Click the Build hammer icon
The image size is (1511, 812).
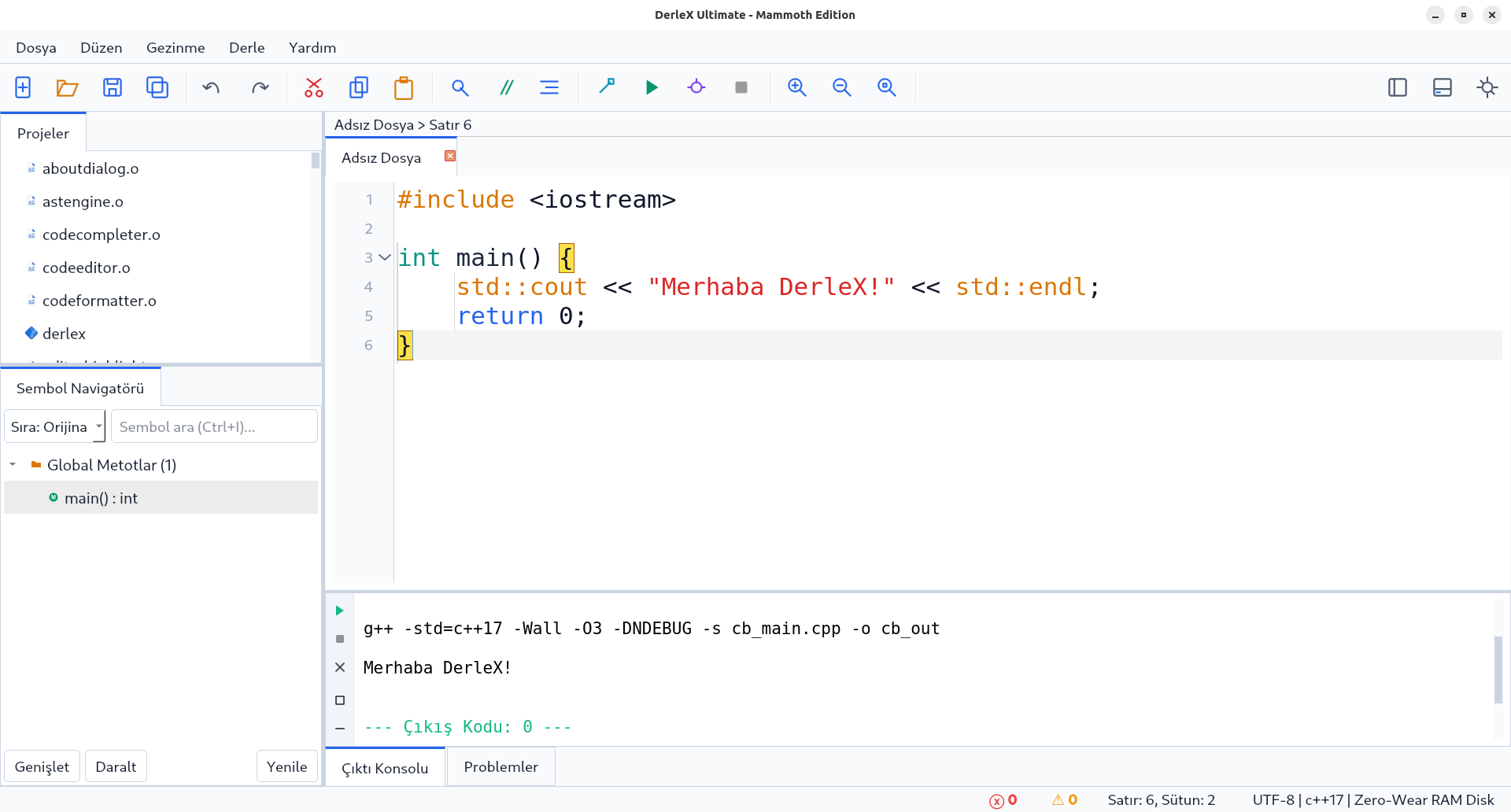pyautogui.click(x=607, y=87)
